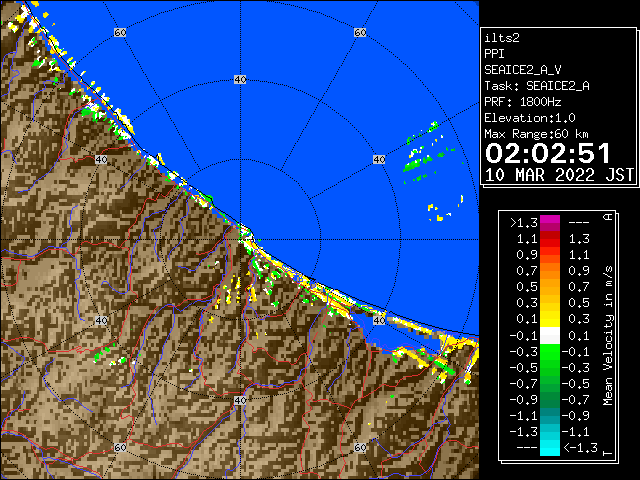Click the 40 km ring label due south
The image size is (640, 480).
click(x=240, y=400)
